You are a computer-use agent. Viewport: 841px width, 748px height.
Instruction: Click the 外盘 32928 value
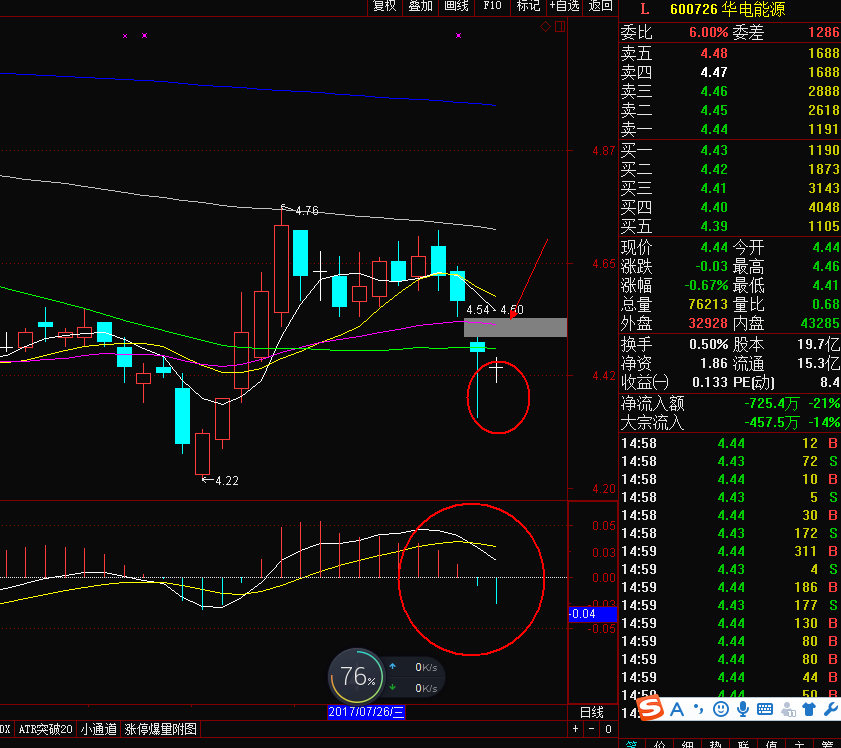pyautogui.click(x=707, y=323)
